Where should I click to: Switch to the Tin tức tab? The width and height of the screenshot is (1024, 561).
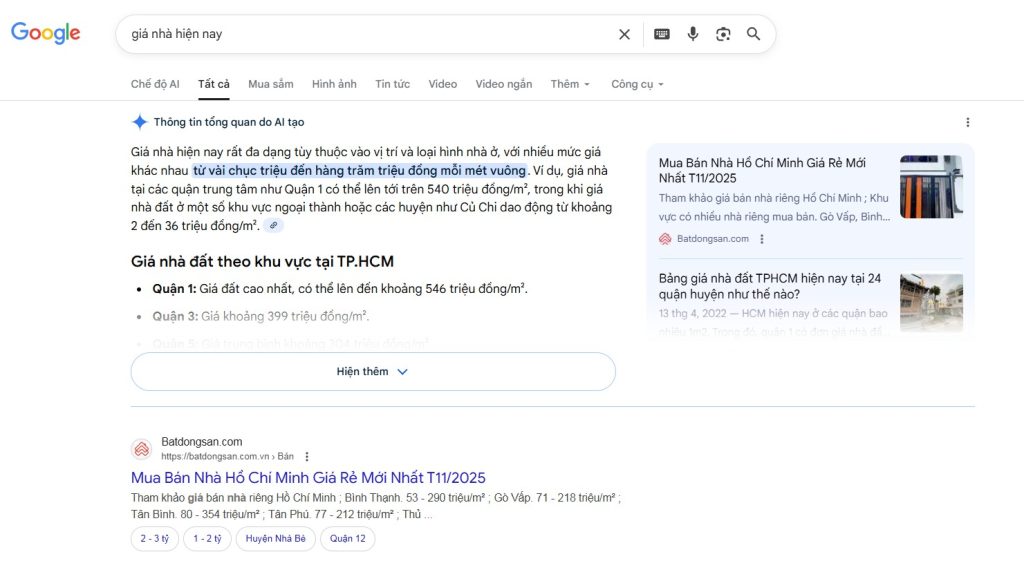(392, 84)
